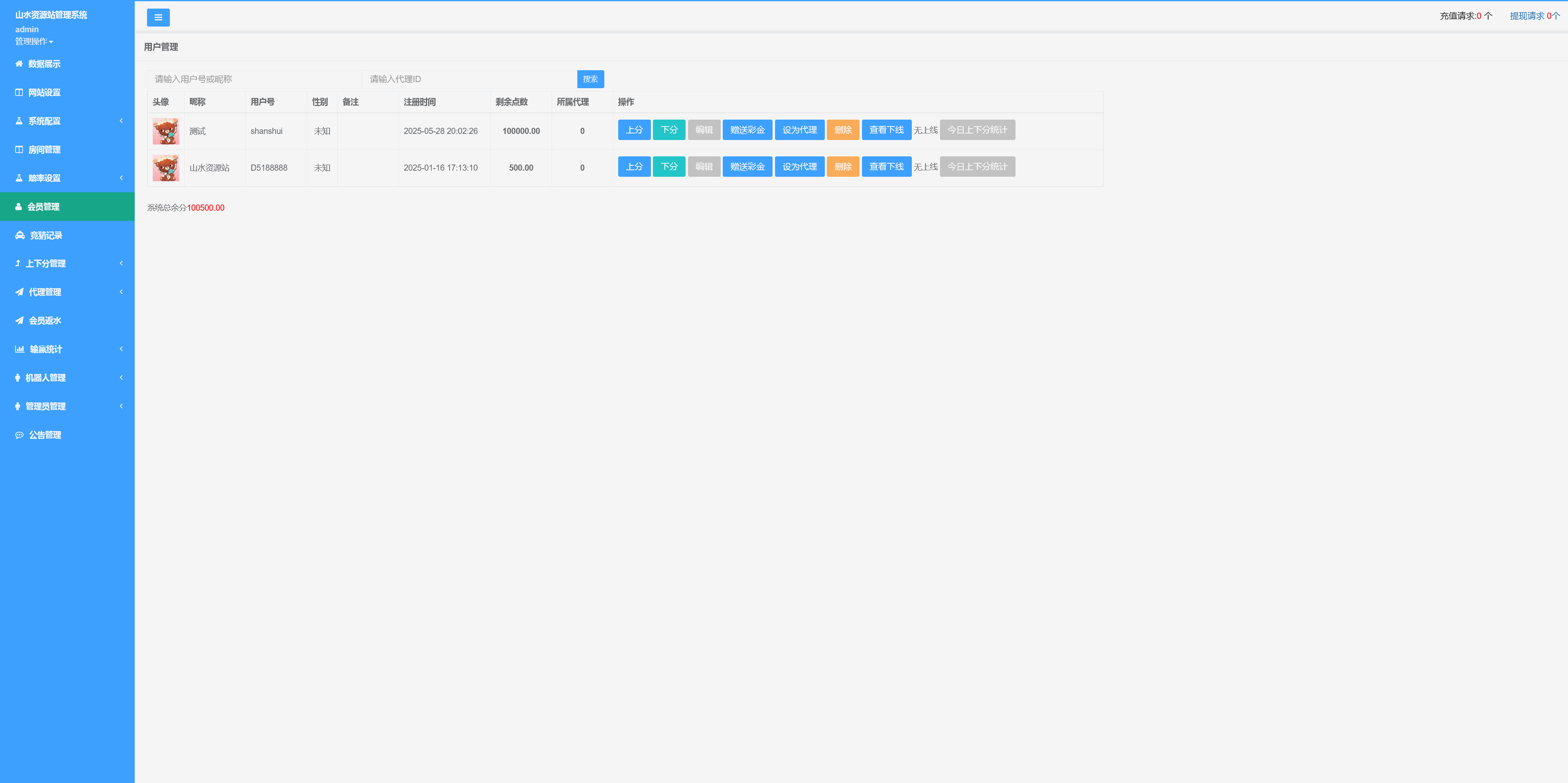
Task: Open the 代理管理 menu item
Action: (45, 292)
